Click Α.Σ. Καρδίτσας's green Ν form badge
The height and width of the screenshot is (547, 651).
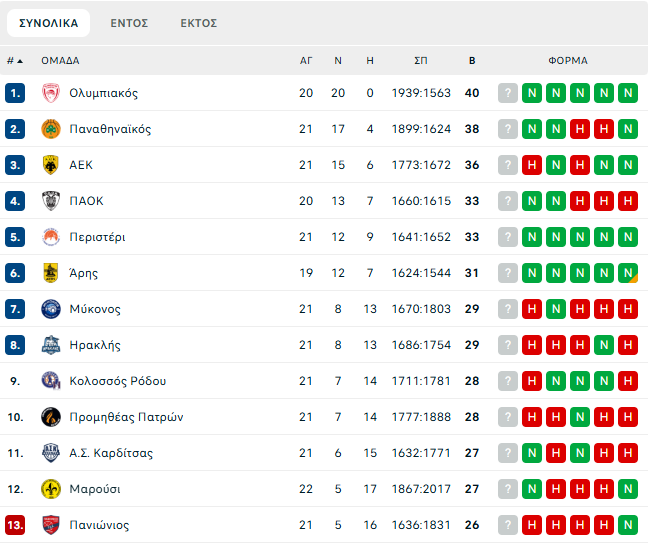(532, 453)
